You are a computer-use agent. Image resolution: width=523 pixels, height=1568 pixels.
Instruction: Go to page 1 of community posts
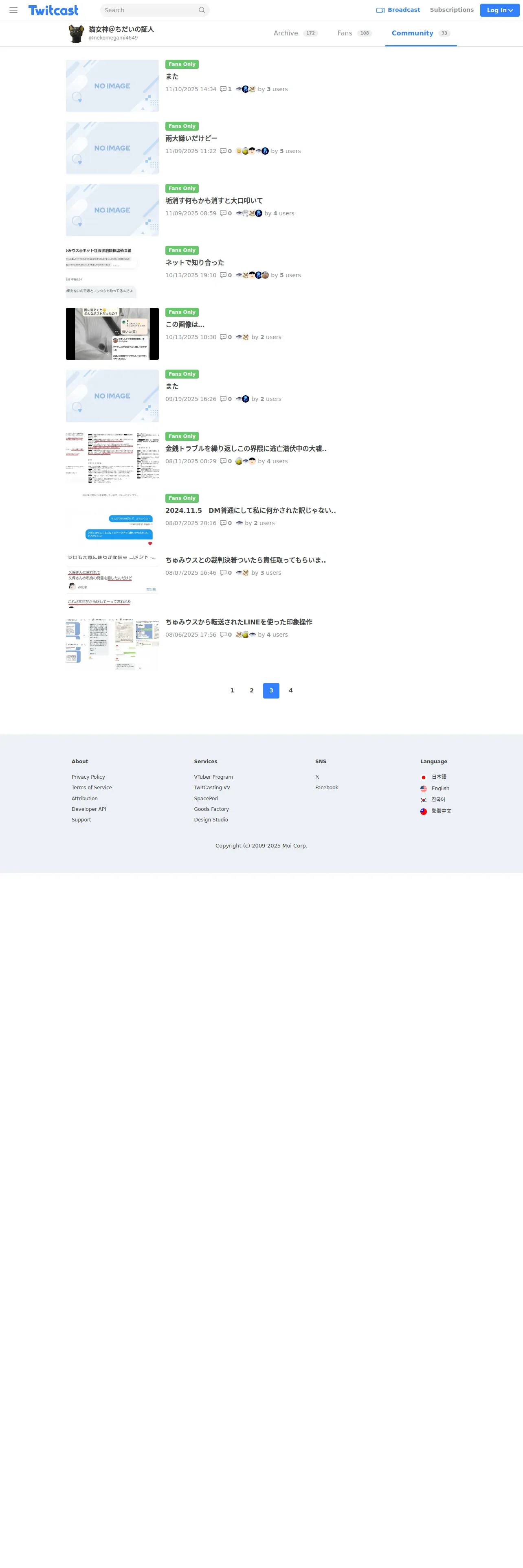(x=232, y=691)
